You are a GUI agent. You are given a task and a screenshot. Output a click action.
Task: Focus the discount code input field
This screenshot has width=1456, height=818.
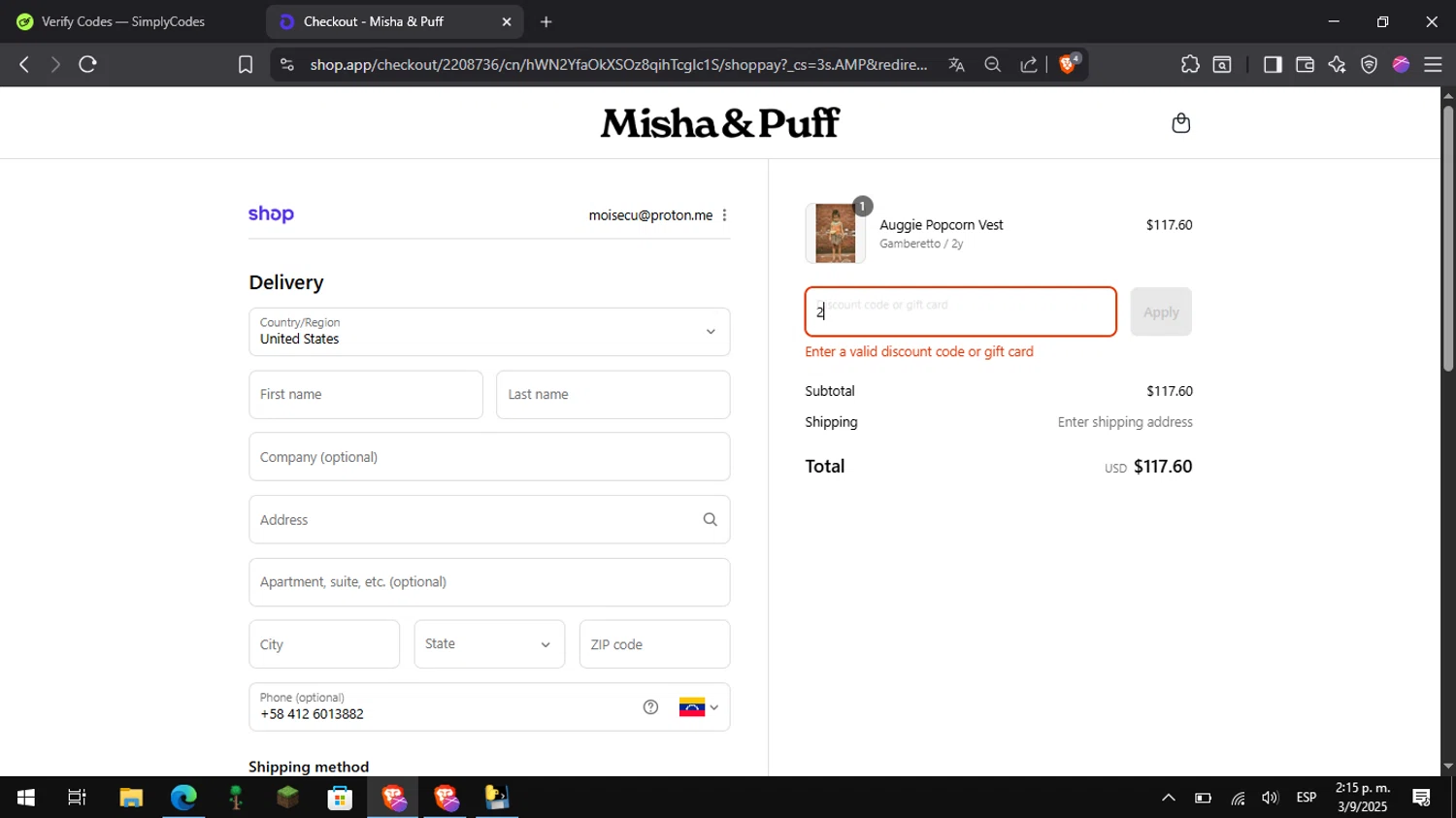tap(961, 311)
